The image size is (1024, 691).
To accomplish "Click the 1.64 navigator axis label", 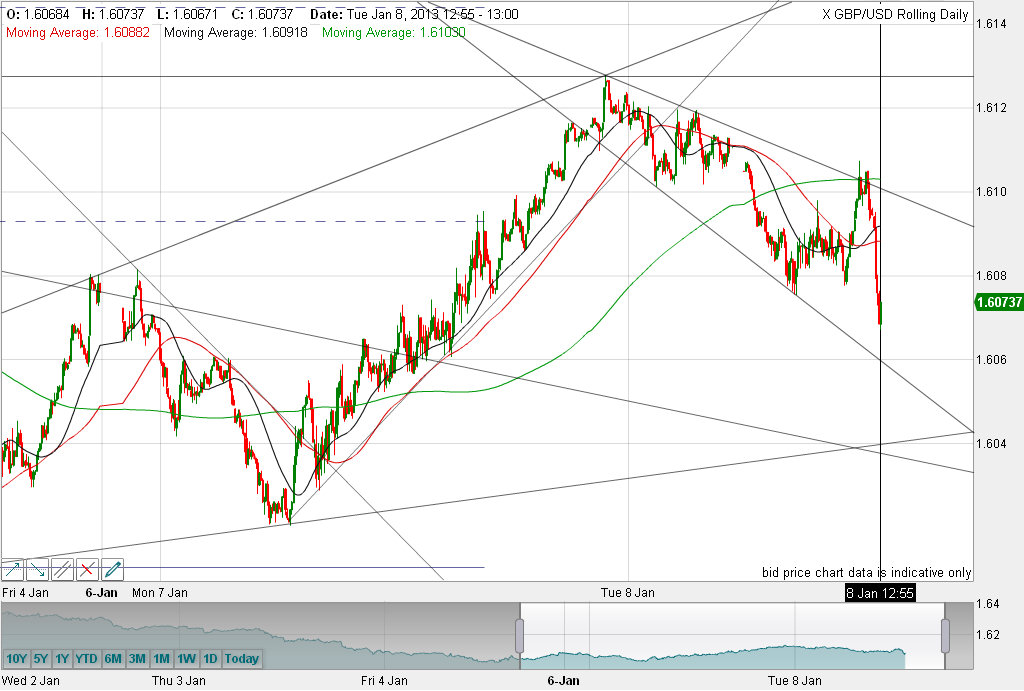I will [x=987, y=604].
